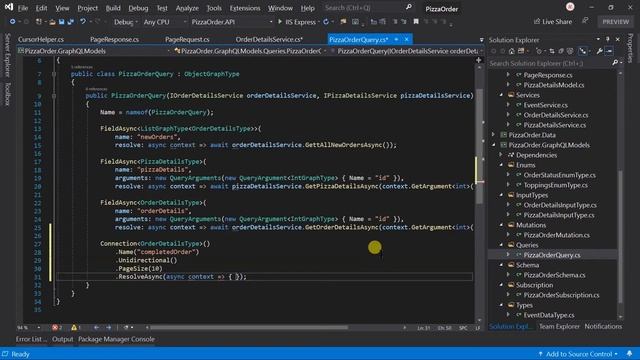Collapse the Enums folder node

[x=501, y=165]
